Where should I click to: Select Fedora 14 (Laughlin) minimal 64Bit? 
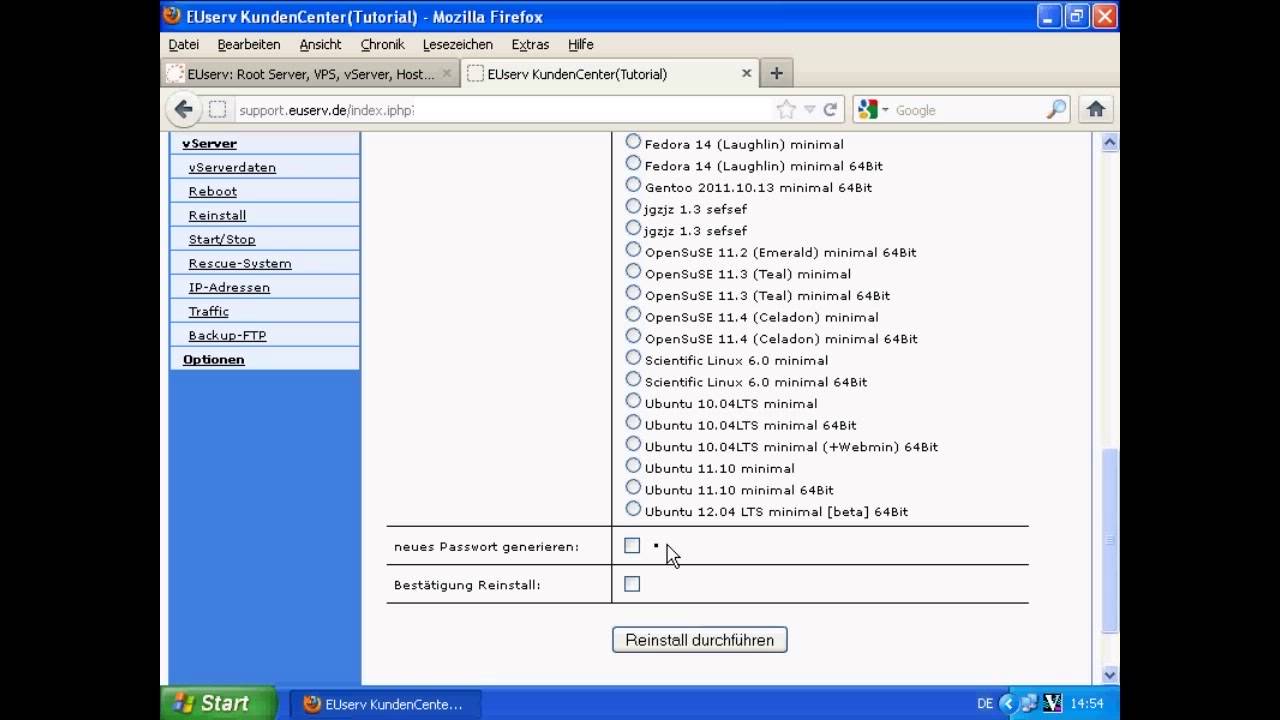coord(633,164)
